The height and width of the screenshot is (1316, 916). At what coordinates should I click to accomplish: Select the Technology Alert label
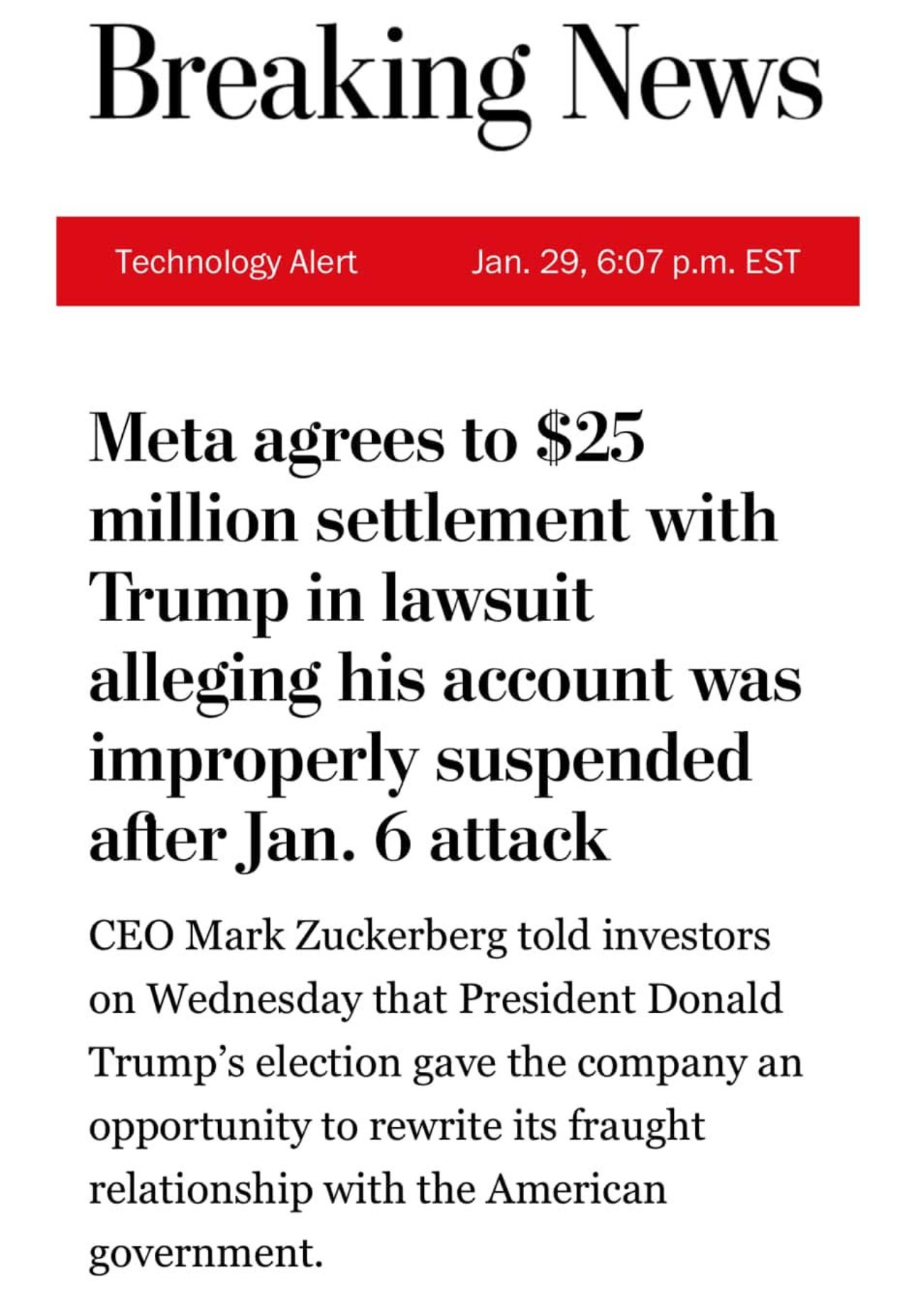click(236, 262)
